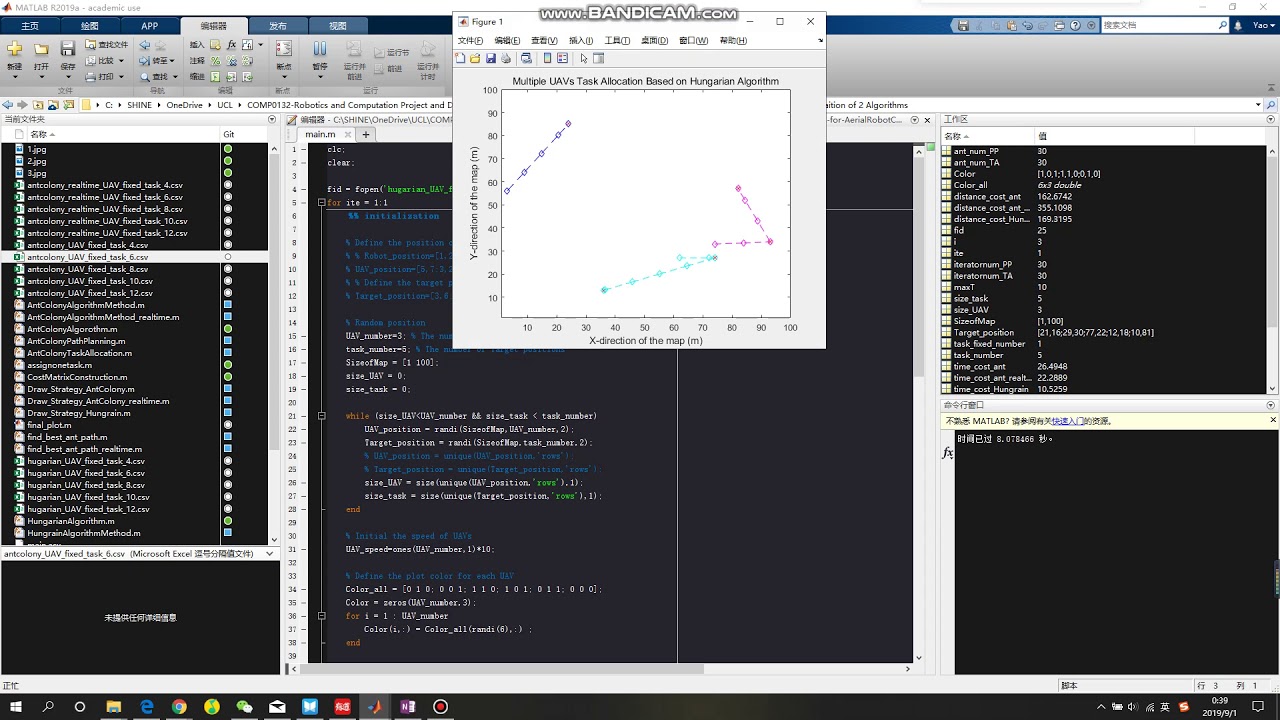
Task: Click the New (新建) file icon
Action: click(x=14, y=49)
